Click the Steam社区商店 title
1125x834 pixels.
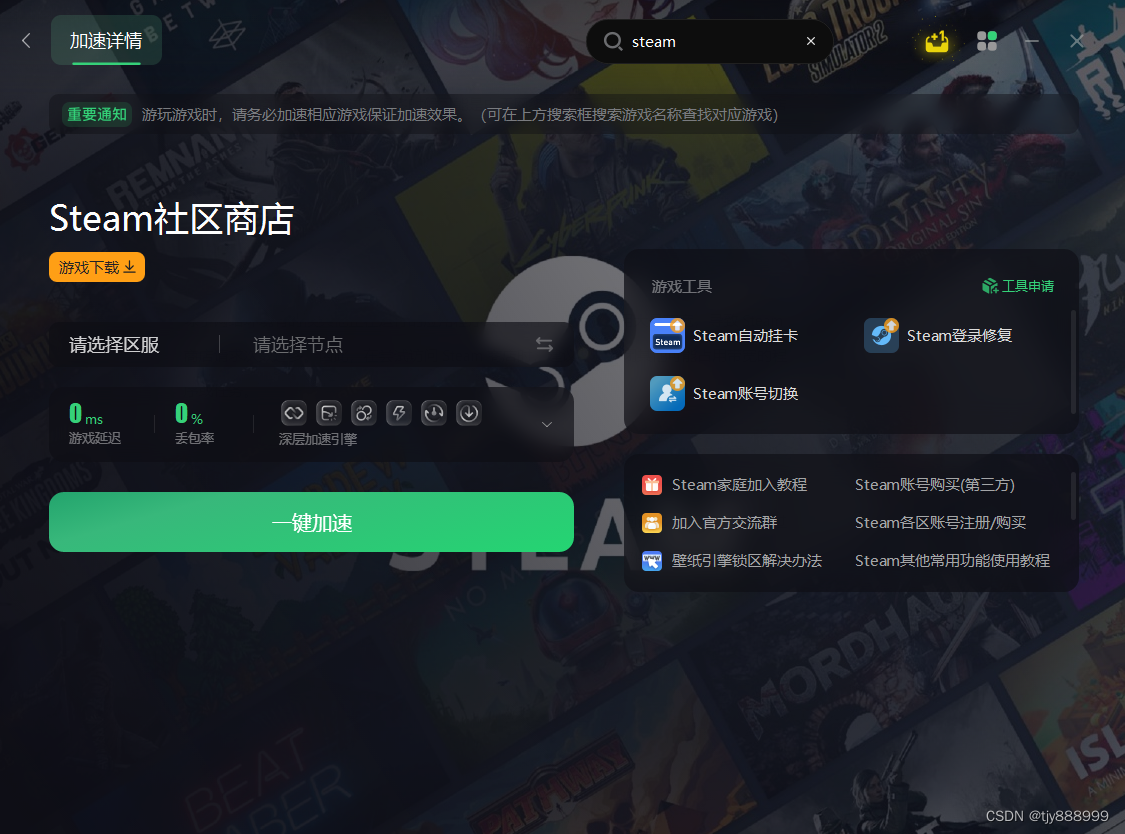point(172,219)
